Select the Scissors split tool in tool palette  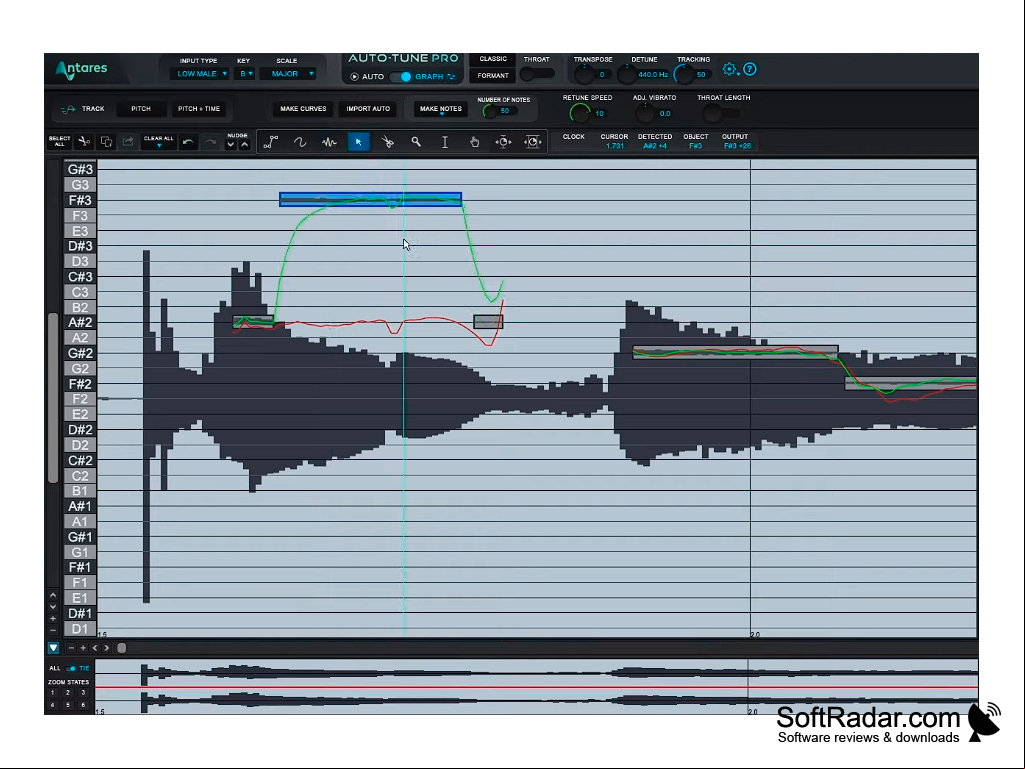click(388, 142)
